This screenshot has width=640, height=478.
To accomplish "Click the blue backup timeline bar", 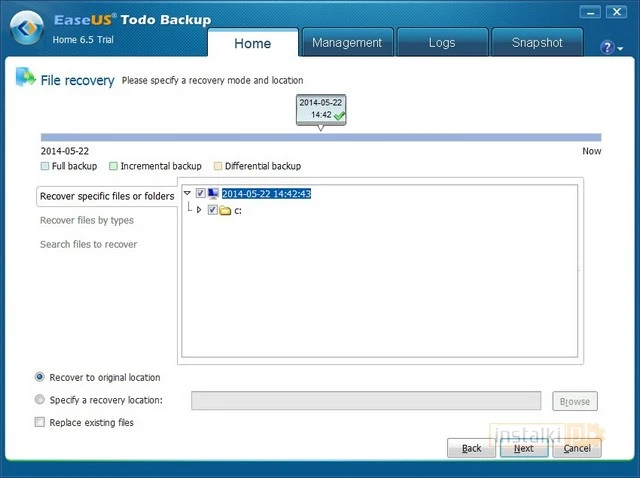I will pyautogui.click(x=321, y=138).
